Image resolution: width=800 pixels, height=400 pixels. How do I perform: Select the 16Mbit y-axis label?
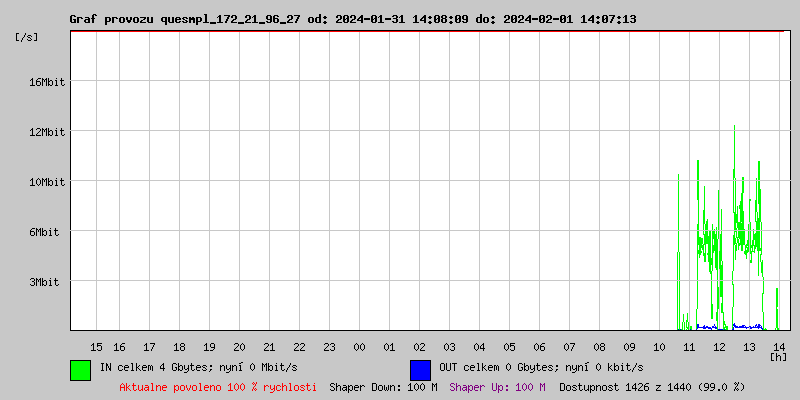pyautogui.click(x=46, y=82)
